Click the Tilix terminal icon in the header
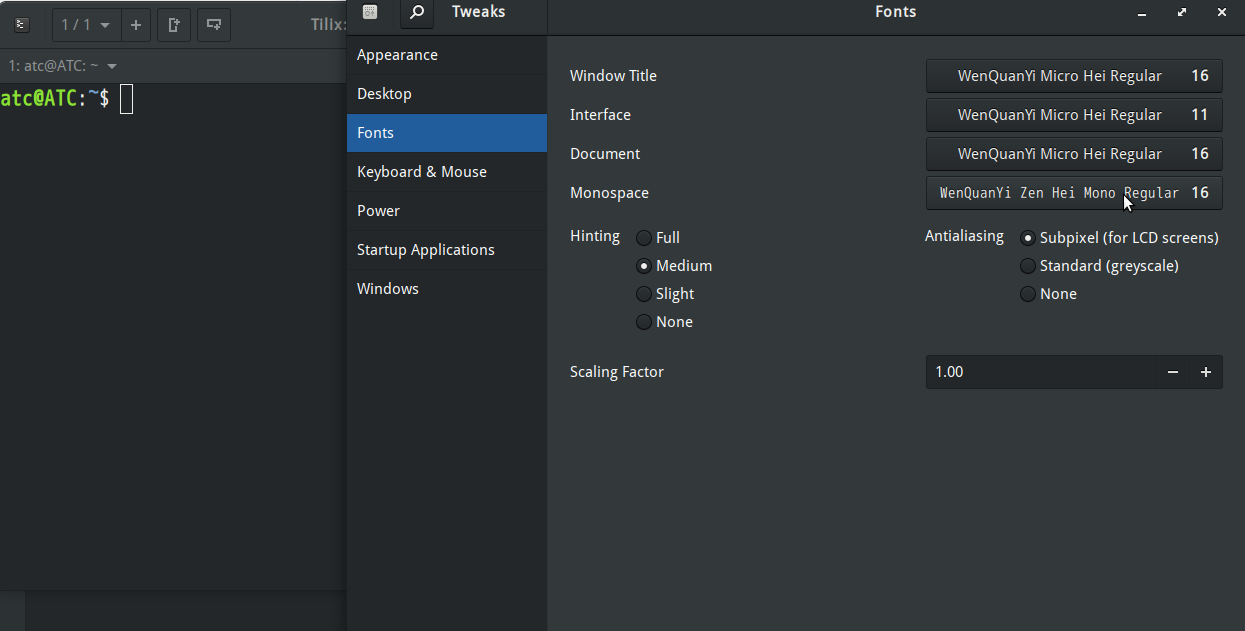This screenshot has width=1245, height=631. click(23, 25)
